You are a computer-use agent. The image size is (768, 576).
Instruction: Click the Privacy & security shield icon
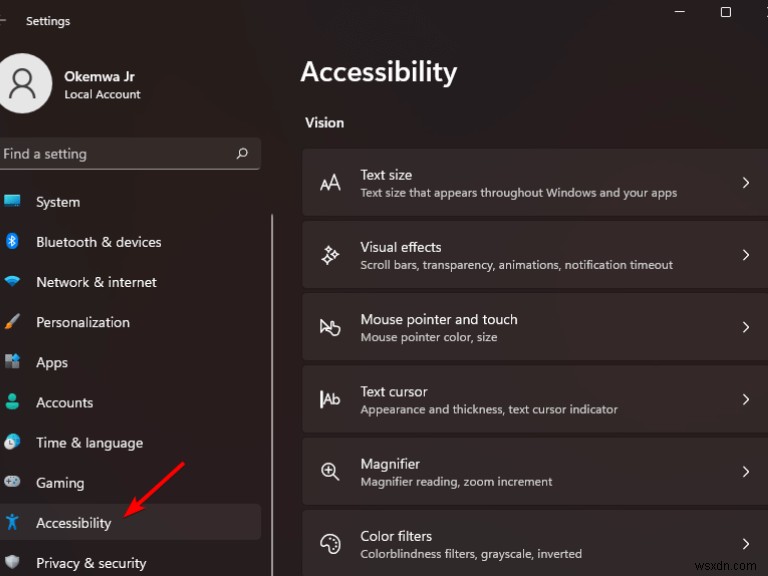click(x=12, y=562)
